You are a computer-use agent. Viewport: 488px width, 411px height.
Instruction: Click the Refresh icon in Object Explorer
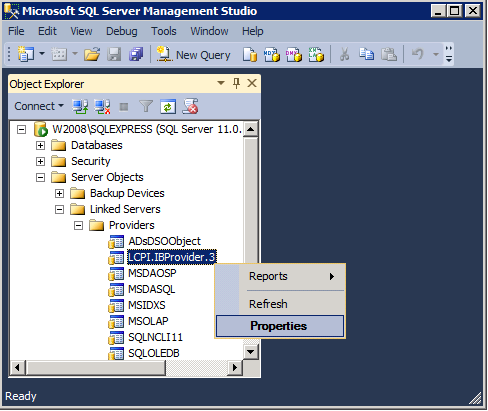click(x=168, y=107)
